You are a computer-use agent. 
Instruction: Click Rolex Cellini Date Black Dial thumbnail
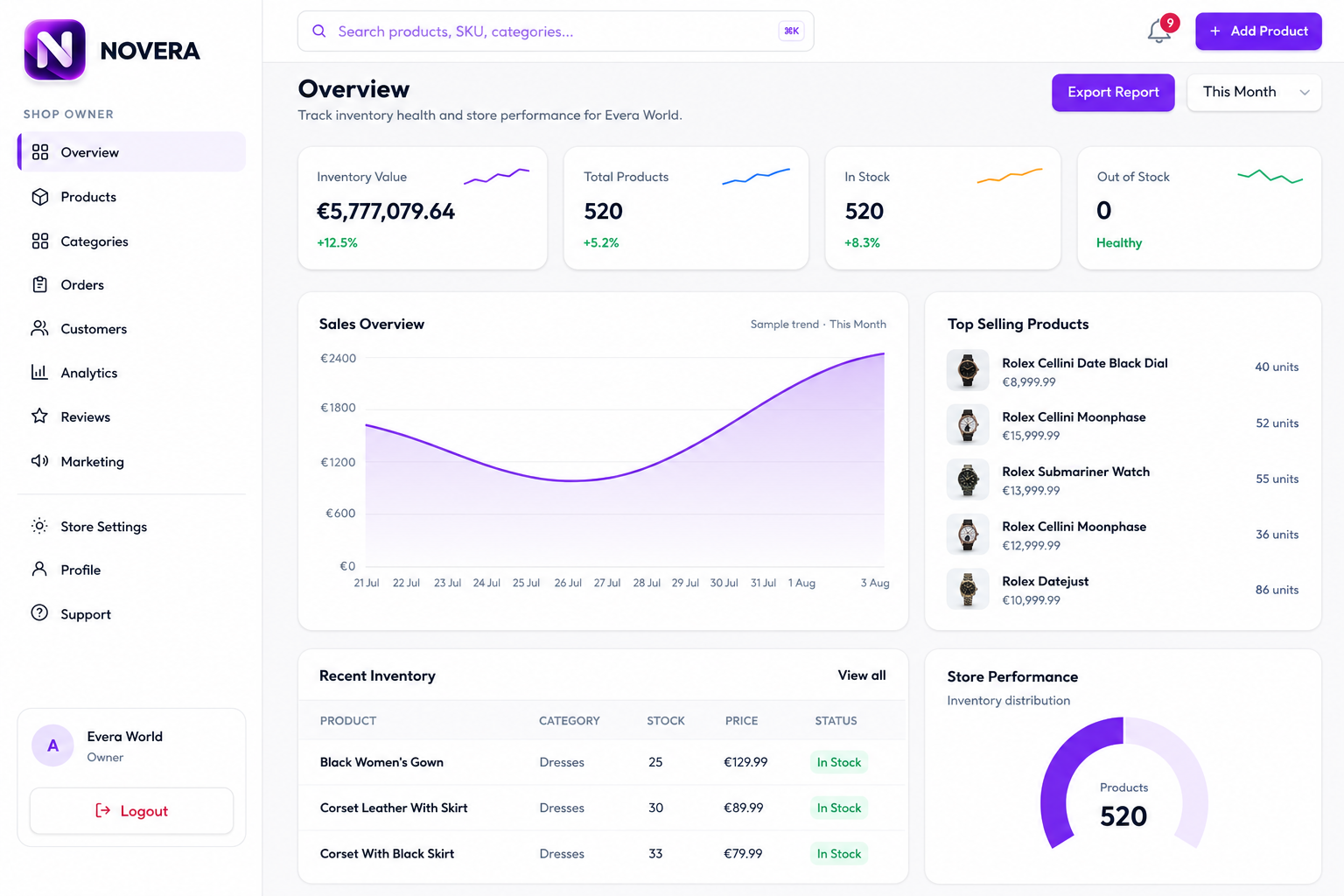(x=968, y=370)
